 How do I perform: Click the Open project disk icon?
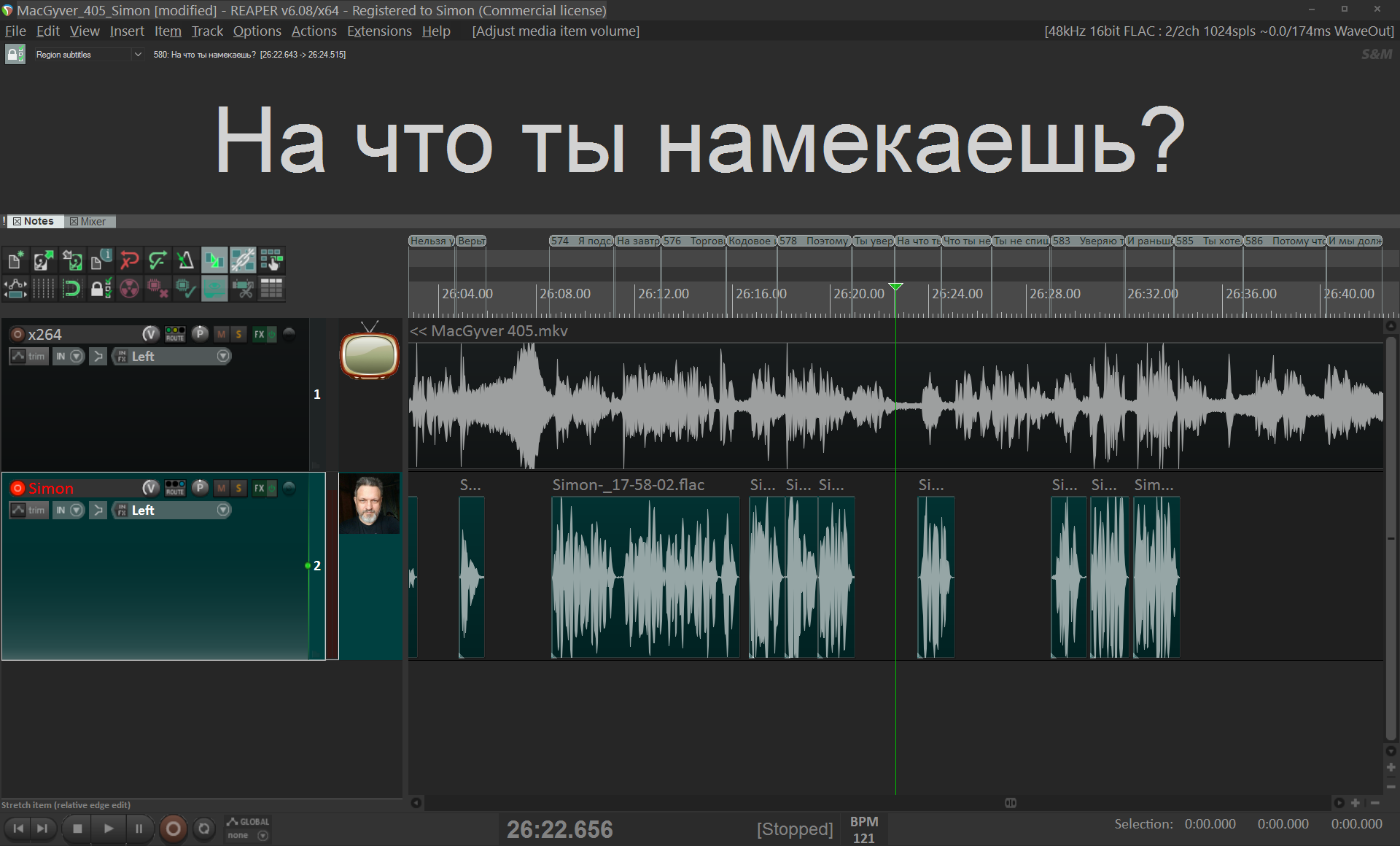click(x=44, y=260)
